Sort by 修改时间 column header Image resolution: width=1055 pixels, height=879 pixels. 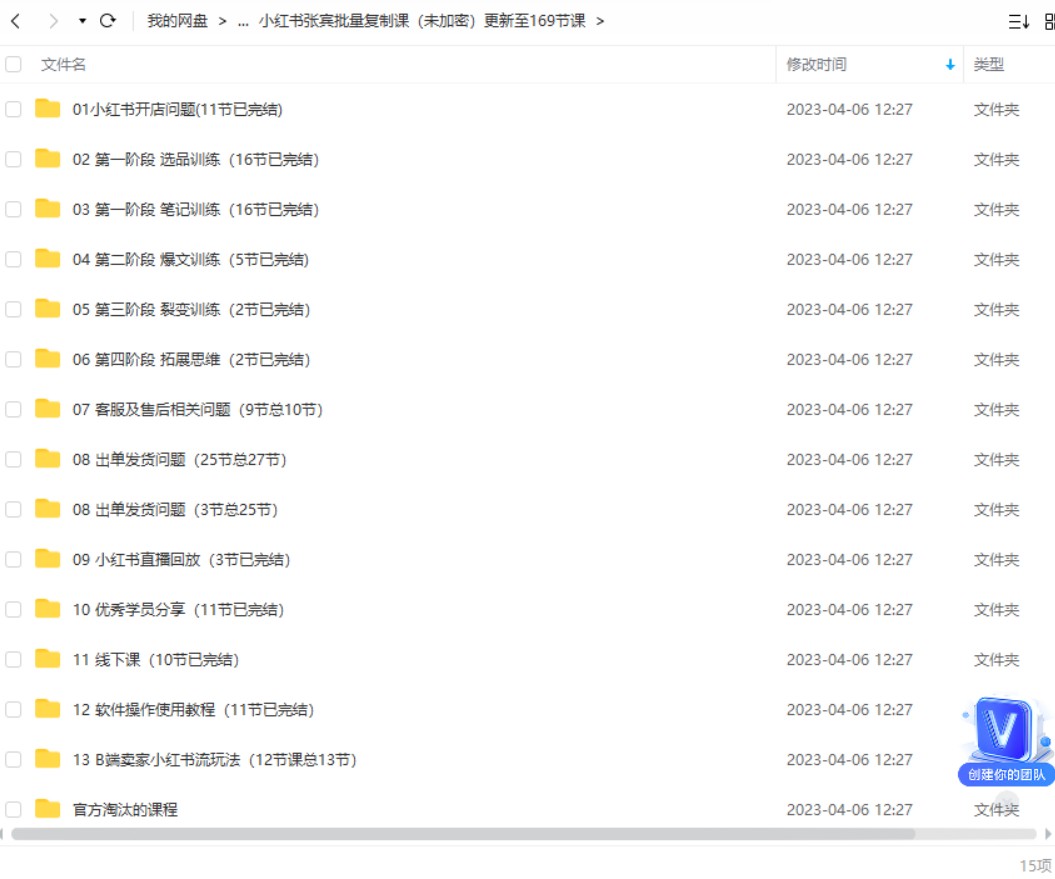point(817,65)
